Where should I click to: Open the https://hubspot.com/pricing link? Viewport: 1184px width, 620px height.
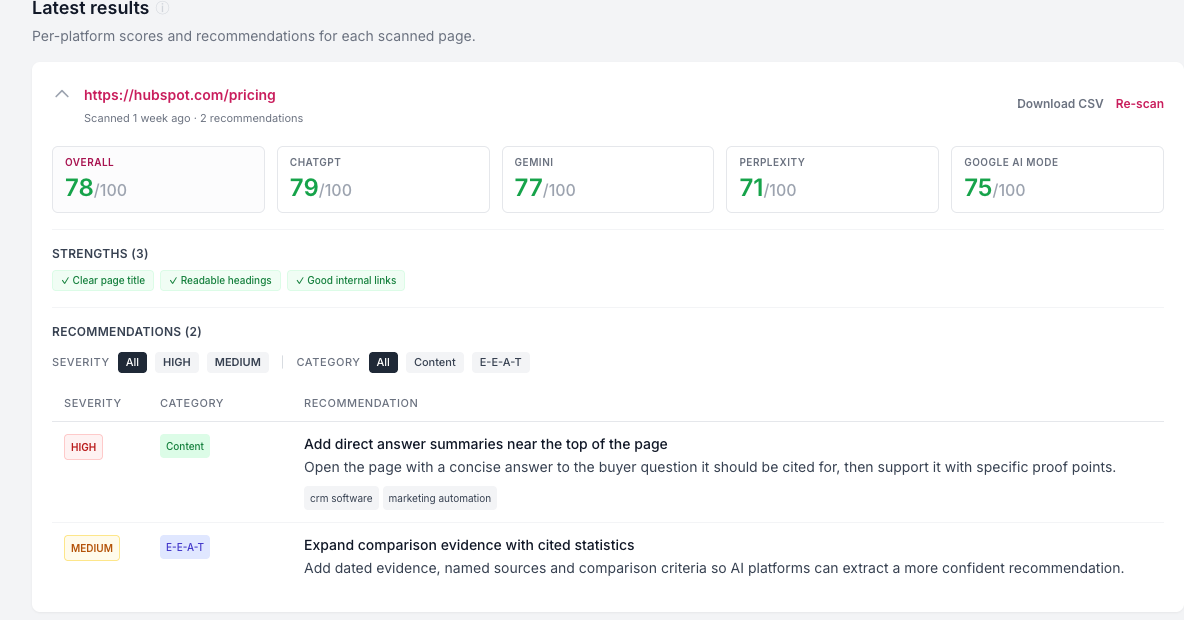pos(180,95)
